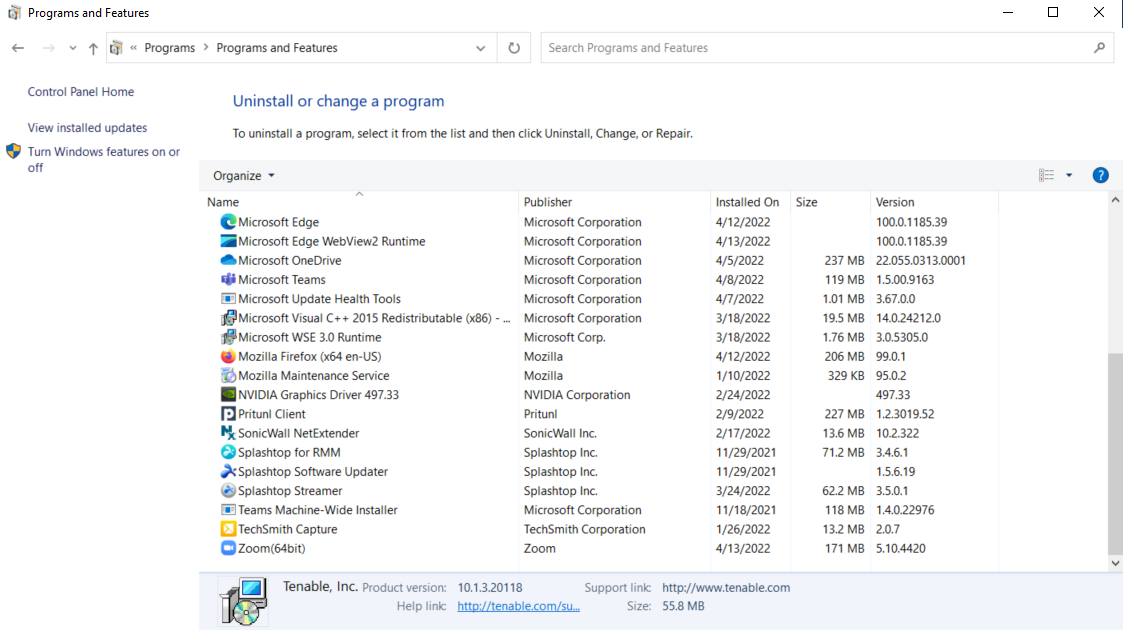This screenshot has width=1123, height=630.
Task: Click the Pritunl Client icon
Action: [x=228, y=414]
